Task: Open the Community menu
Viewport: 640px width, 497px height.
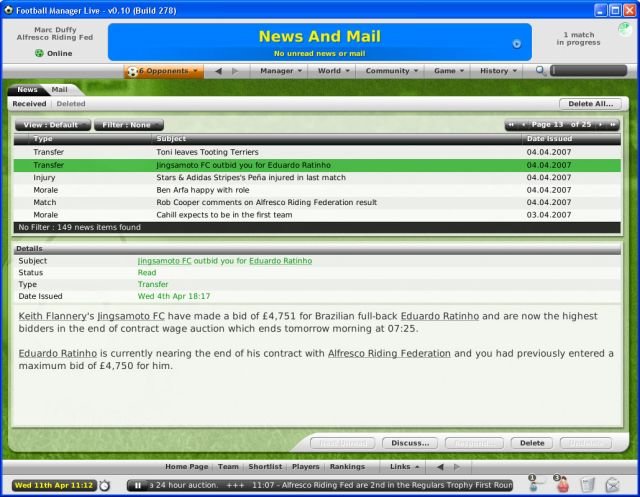Action: [392, 72]
